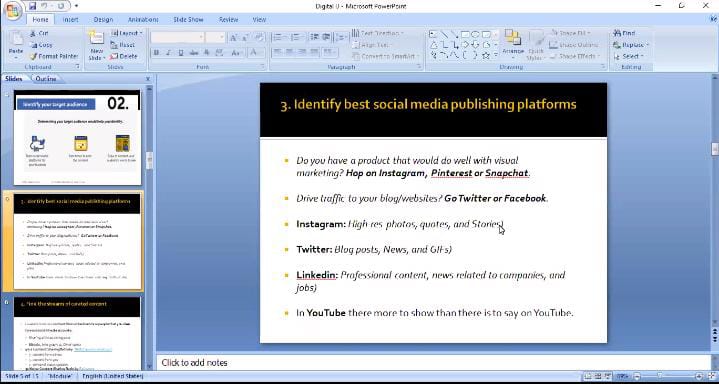Screen dimensions: 719x384
Task: Open the Clipboard dialog launcher
Action: 77,67
